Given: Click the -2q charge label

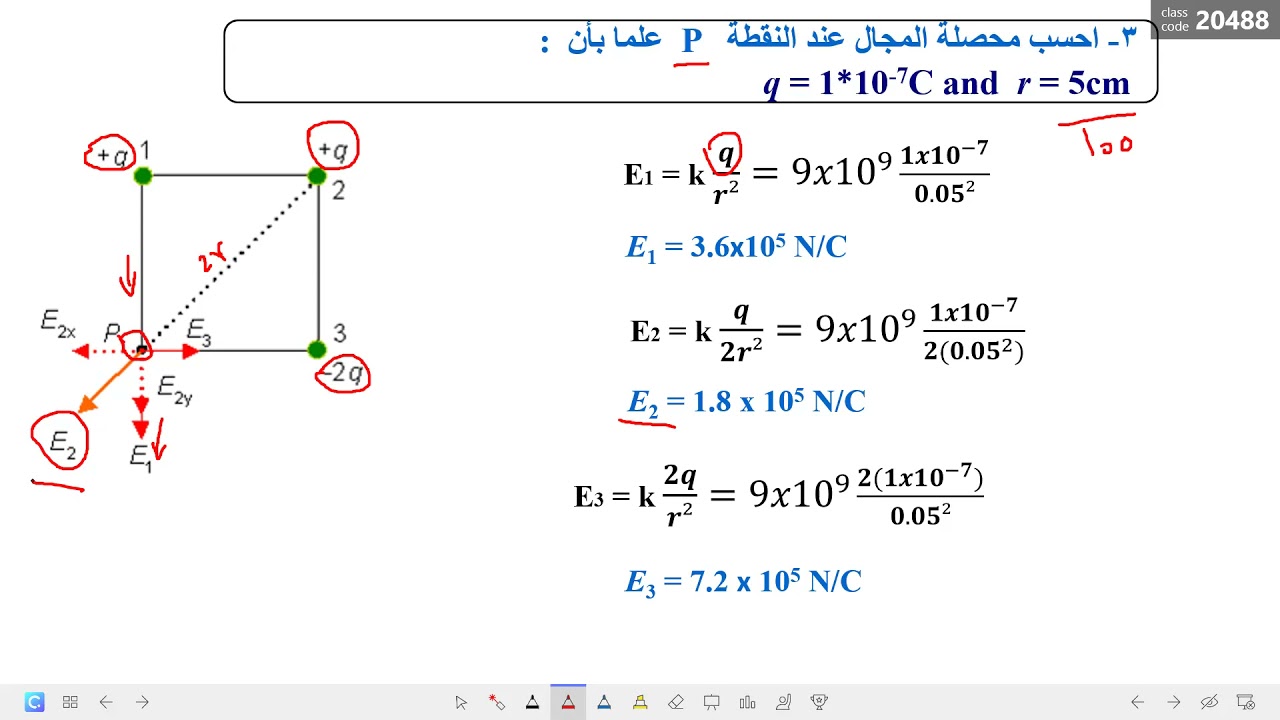Looking at the screenshot, I should coord(343,376).
